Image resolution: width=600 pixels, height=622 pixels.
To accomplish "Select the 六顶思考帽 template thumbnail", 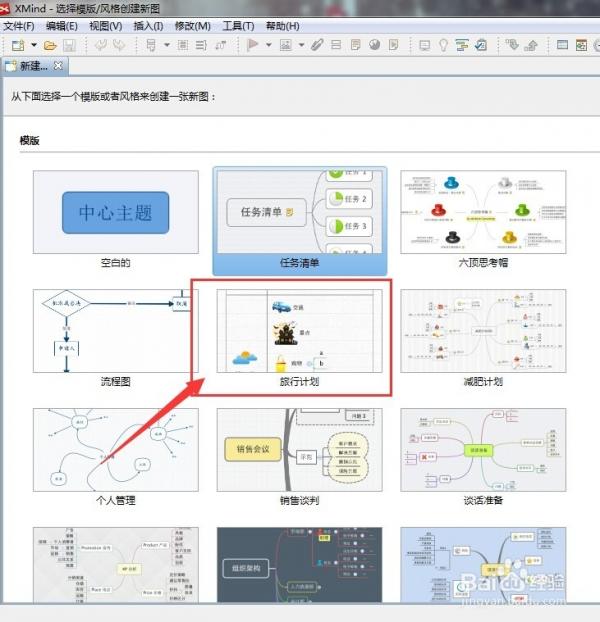I will [x=483, y=212].
